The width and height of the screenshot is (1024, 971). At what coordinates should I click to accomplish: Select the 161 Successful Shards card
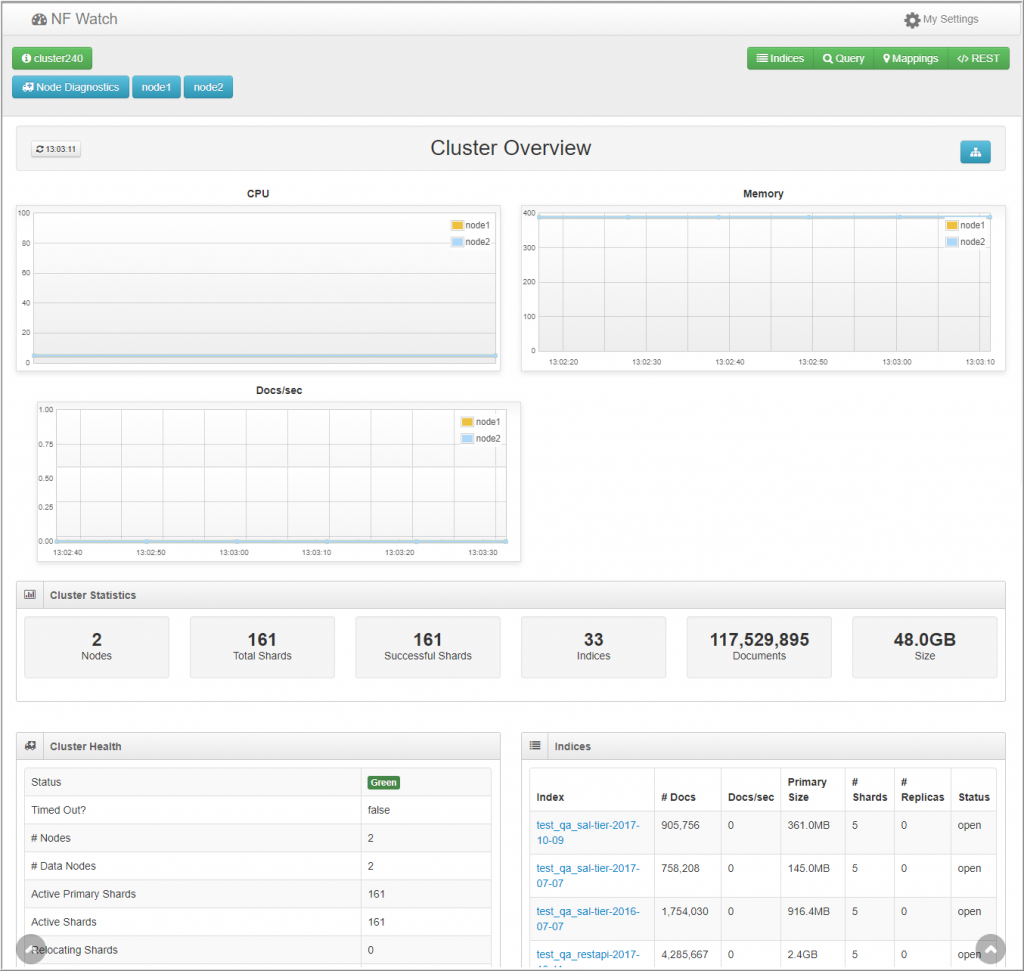coord(428,647)
